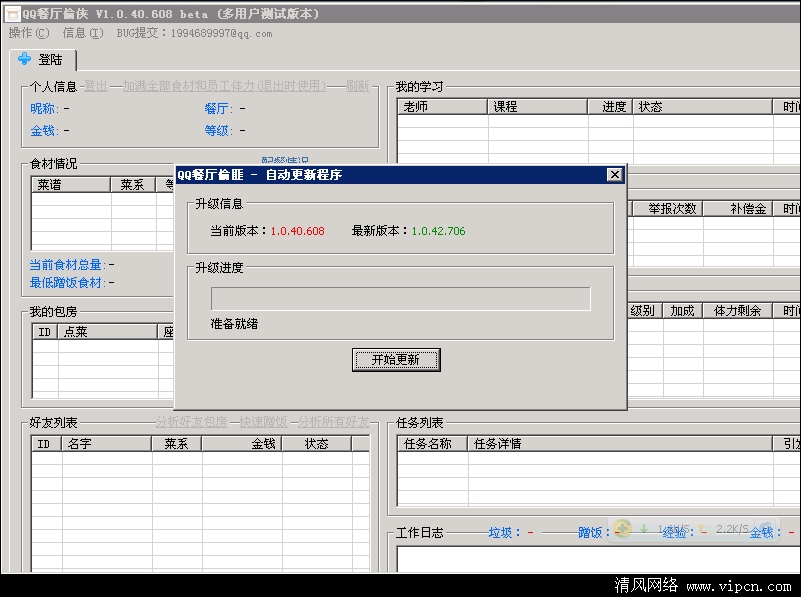
Task: Click the BUG提交 email address text
Action: [x=221, y=34]
